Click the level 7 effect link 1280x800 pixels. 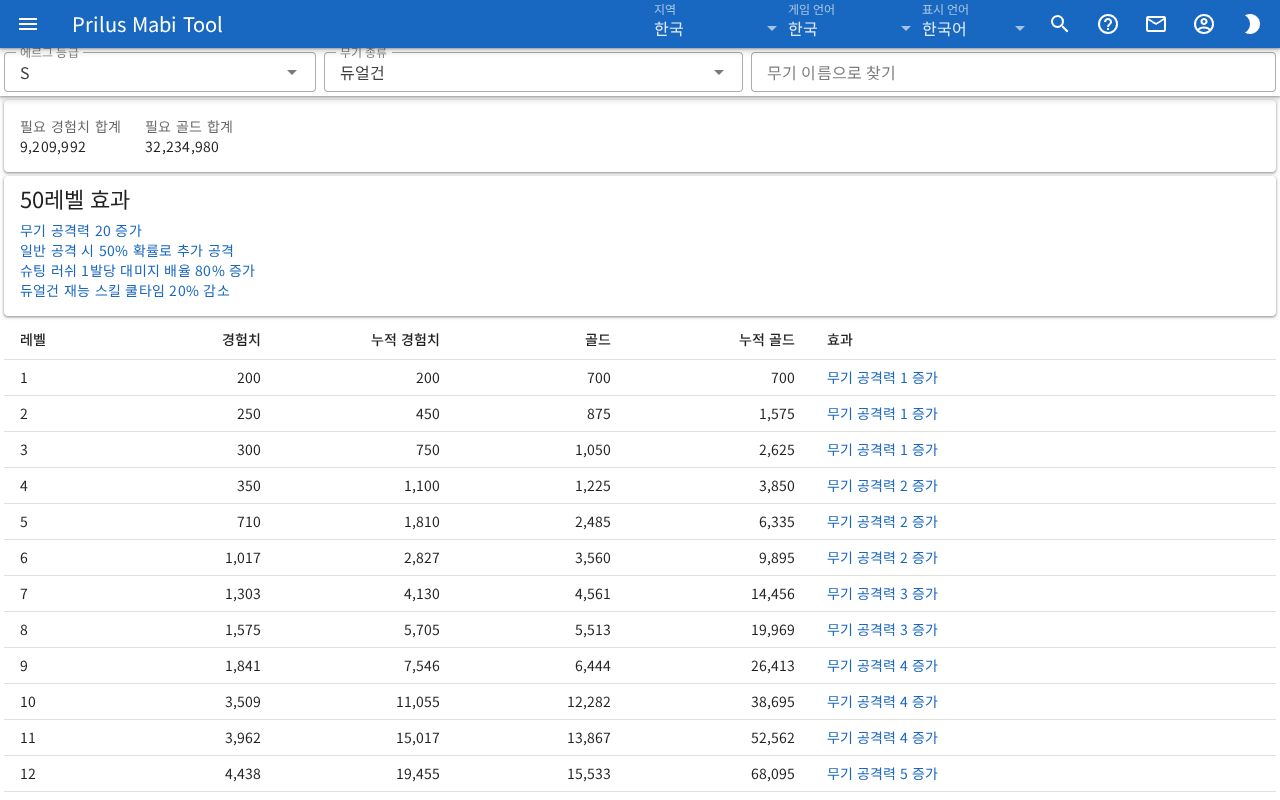pyautogui.click(x=882, y=594)
